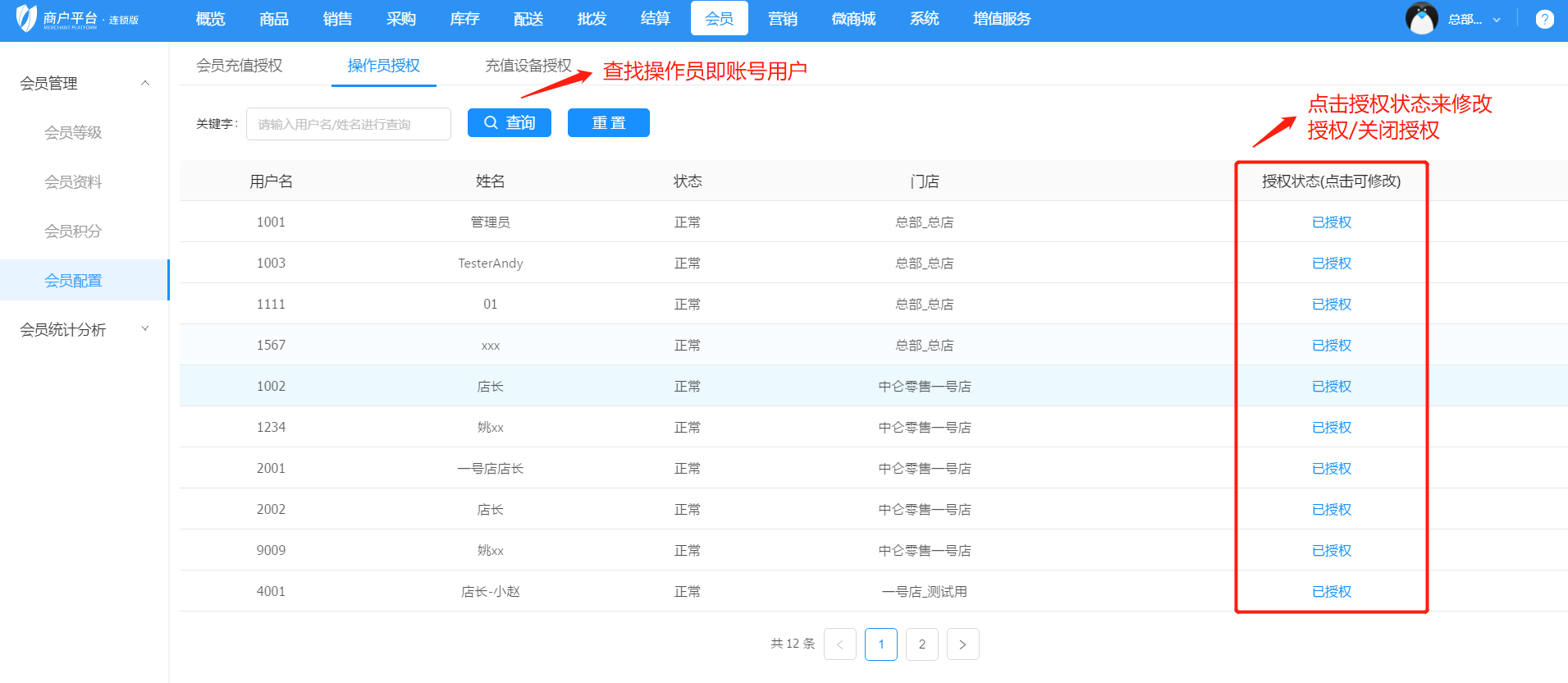Open the 总部 account dropdown

[1474, 20]
